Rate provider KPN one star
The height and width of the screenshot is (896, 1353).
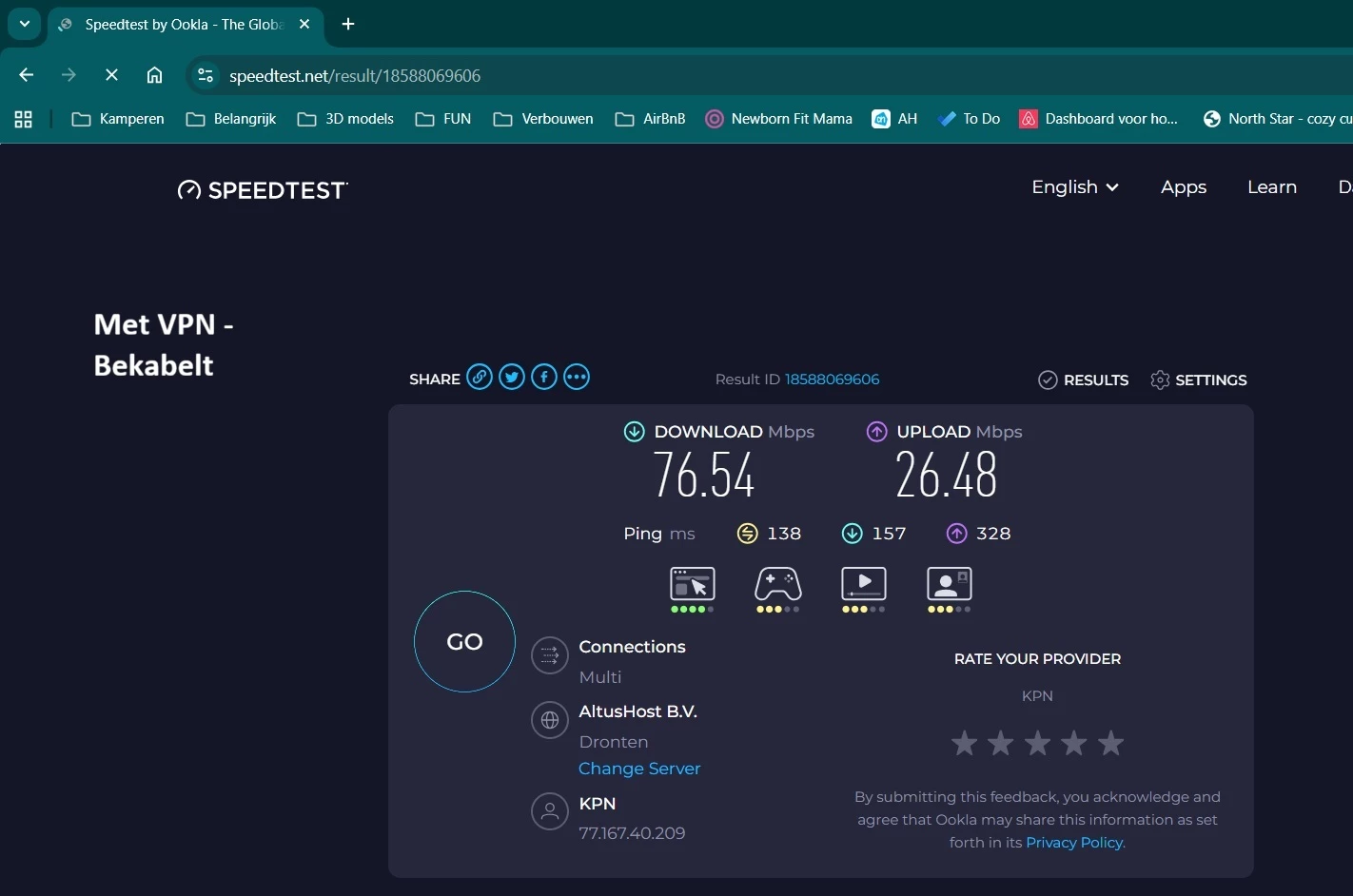pyautogui.click(x=965, y=743)
